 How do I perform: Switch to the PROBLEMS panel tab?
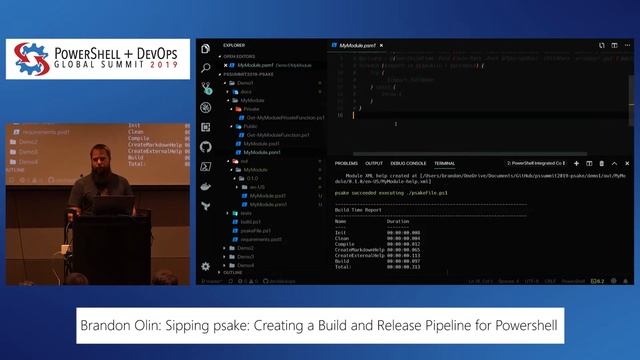[x=346, y=163]
